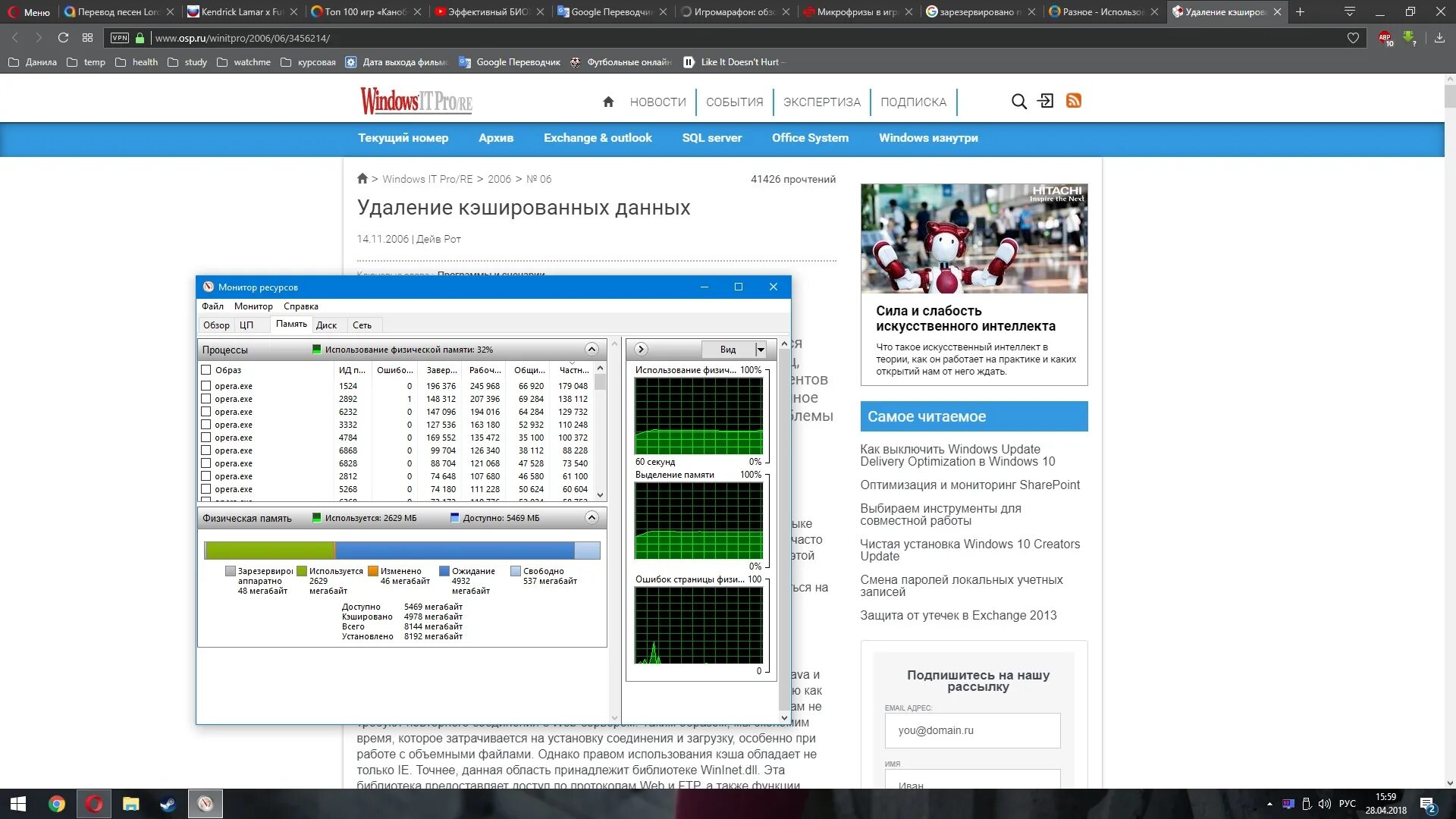The height and width of the screenshot is (819, 1456).
Task: Click the collapse arrow on Процессы panel
Action: 591,349
